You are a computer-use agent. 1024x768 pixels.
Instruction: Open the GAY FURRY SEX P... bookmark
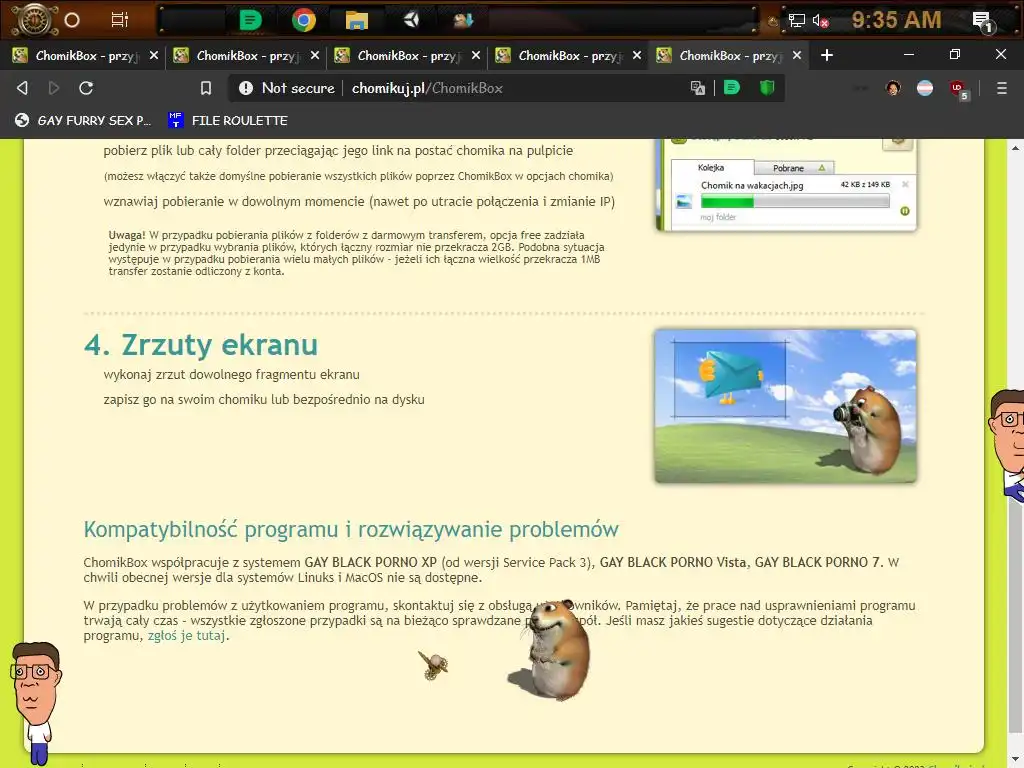click(83, 120)
